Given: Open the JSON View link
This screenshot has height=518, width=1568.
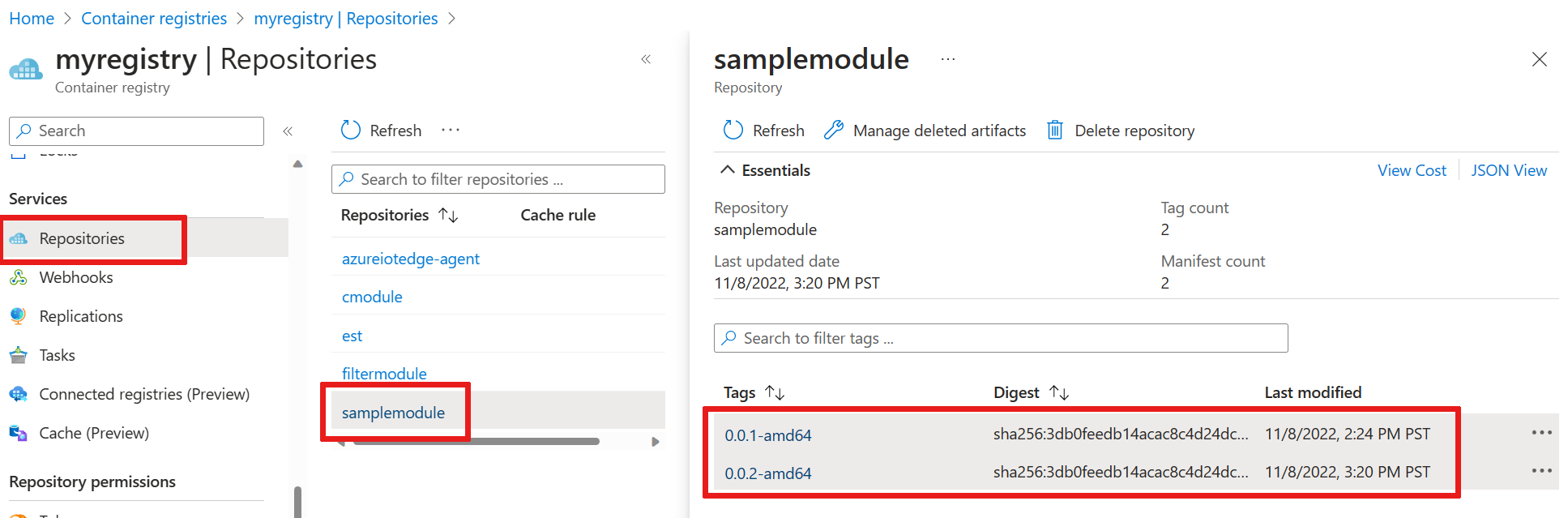Looking at the screenshot, I should click(1509, 170).
